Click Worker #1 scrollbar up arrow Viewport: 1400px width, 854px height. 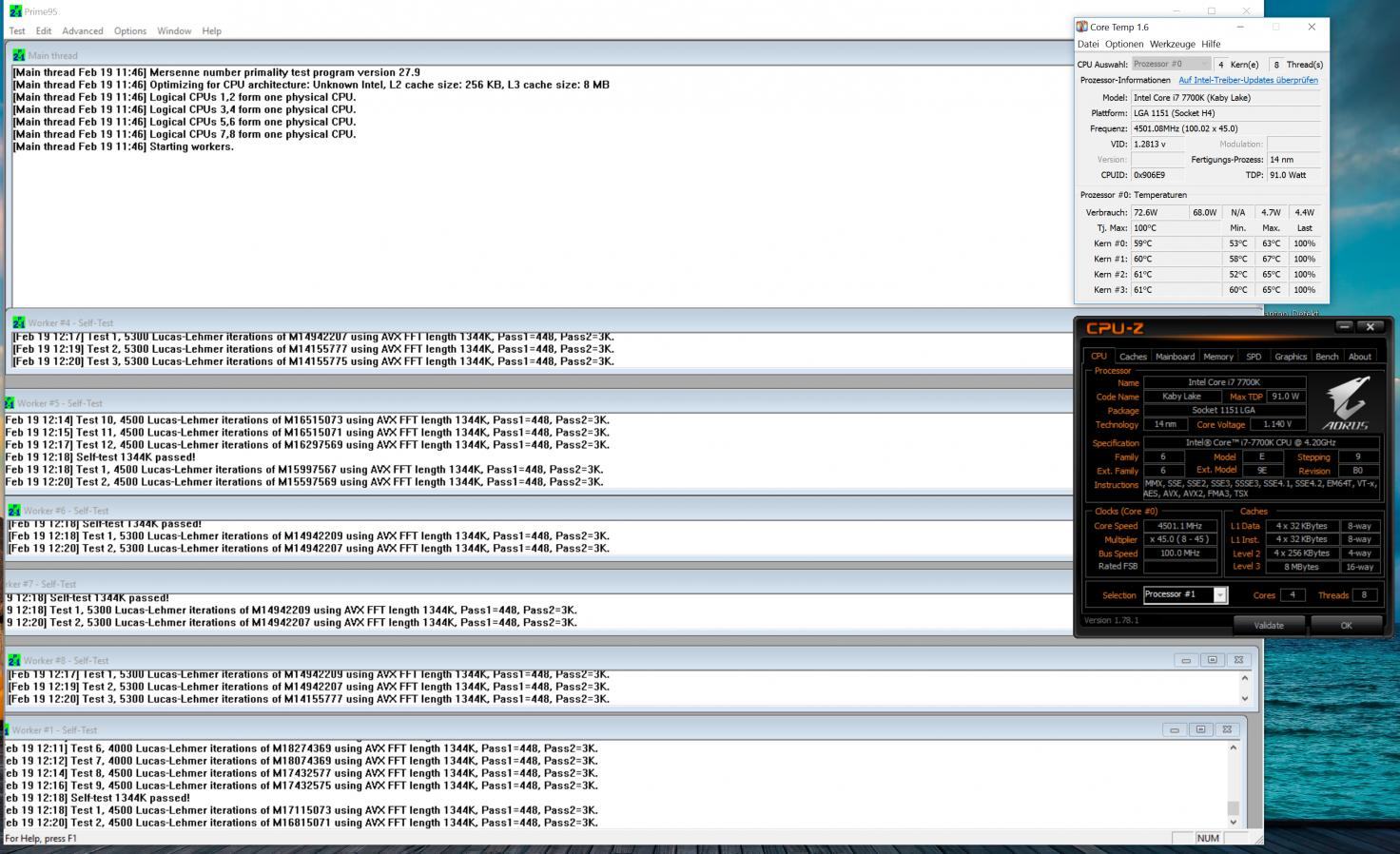tap(1234, 747)
